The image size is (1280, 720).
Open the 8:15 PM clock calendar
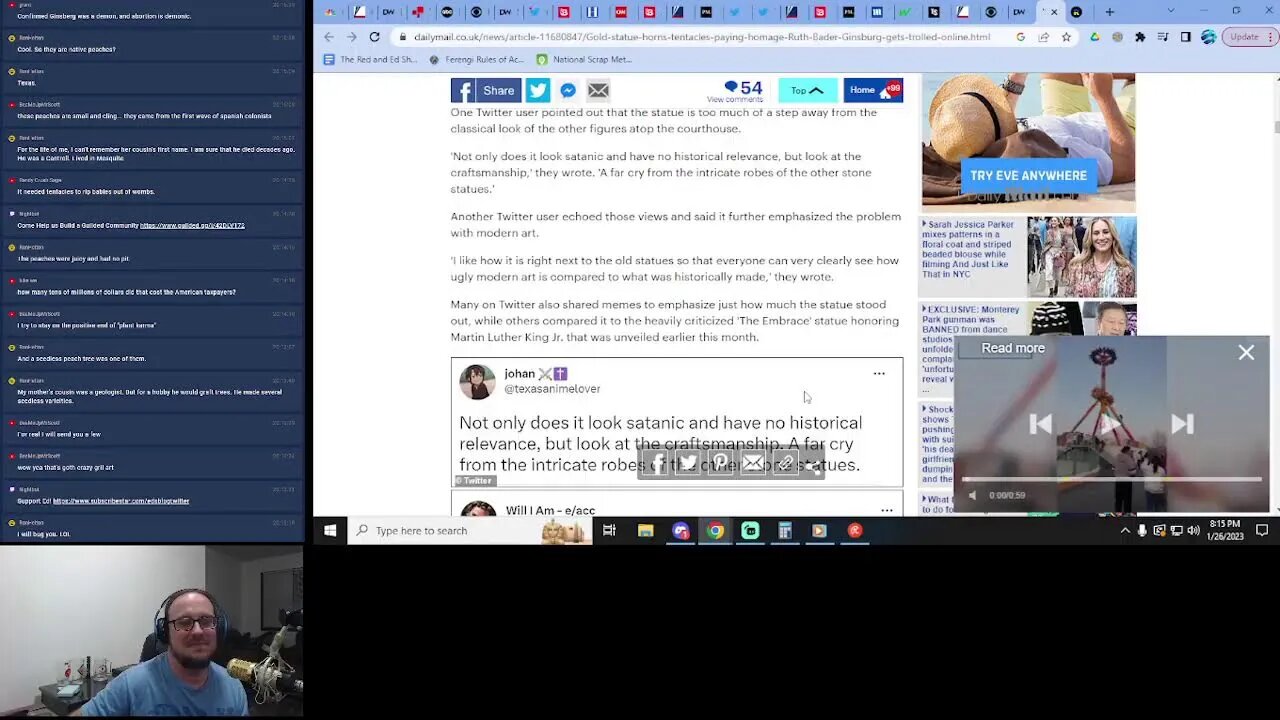click(x=1224, y=531)
